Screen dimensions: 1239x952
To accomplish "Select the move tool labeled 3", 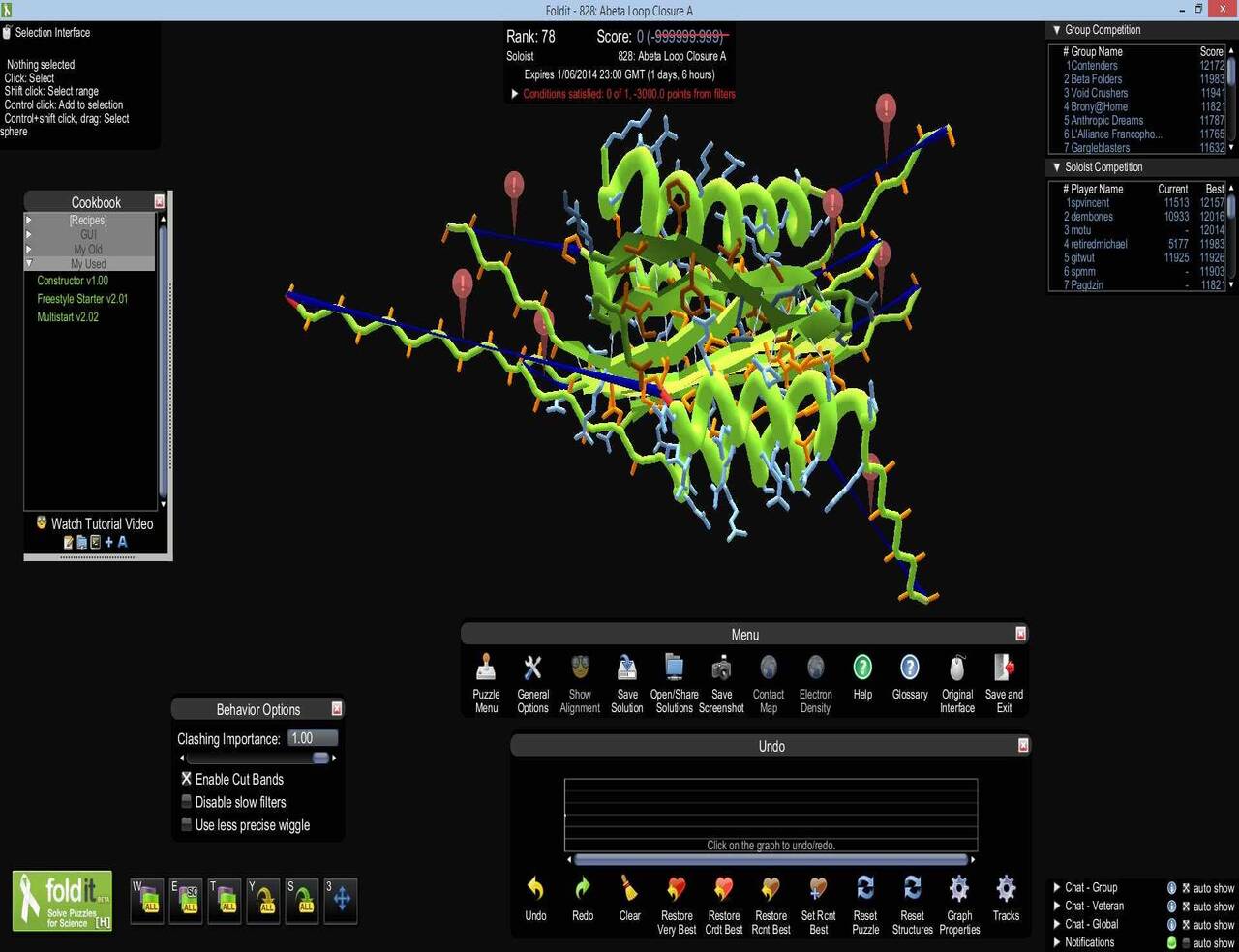I will pos(341,900).
